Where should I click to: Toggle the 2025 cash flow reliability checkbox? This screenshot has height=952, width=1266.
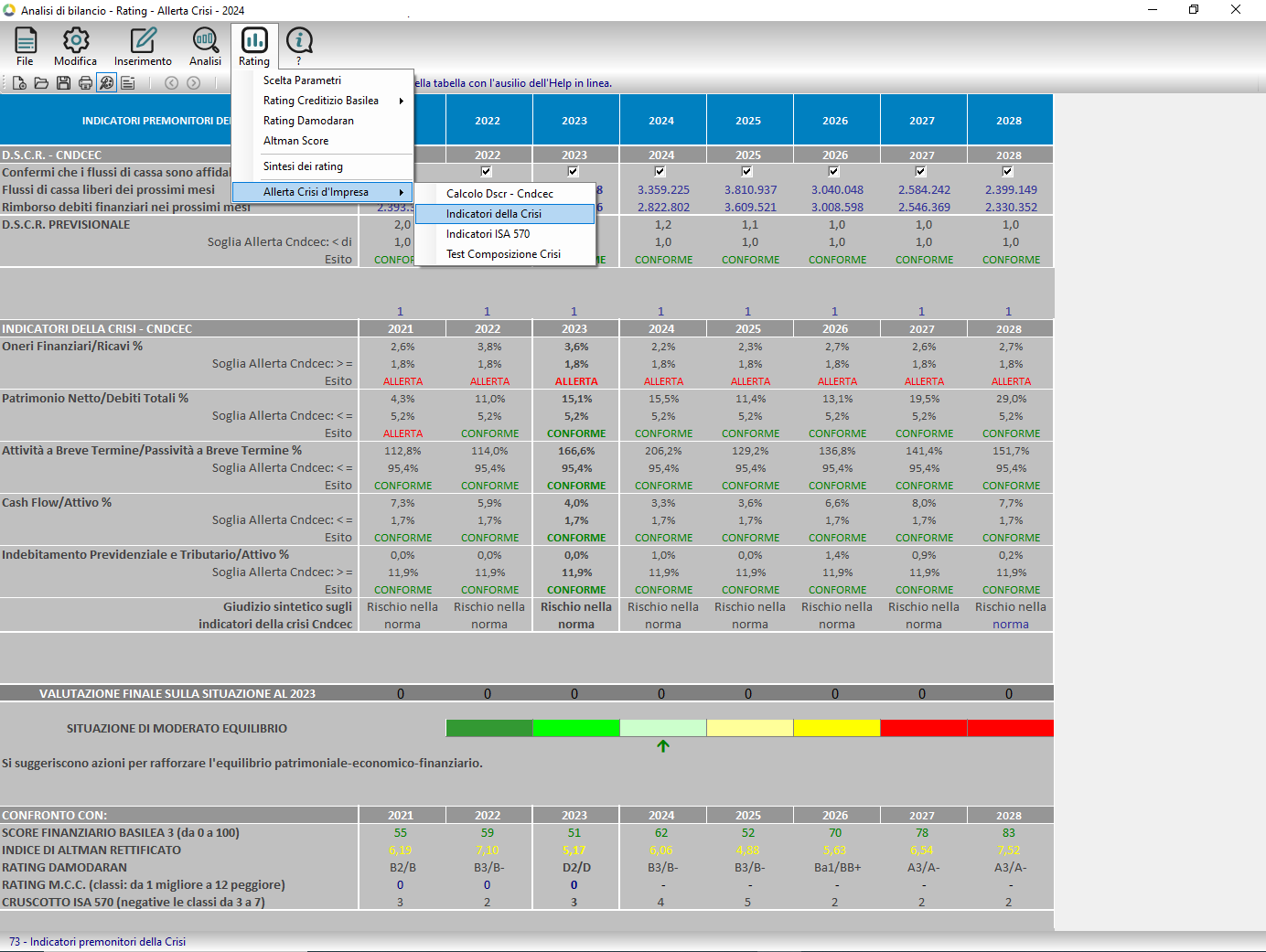(x=747, y=172)
